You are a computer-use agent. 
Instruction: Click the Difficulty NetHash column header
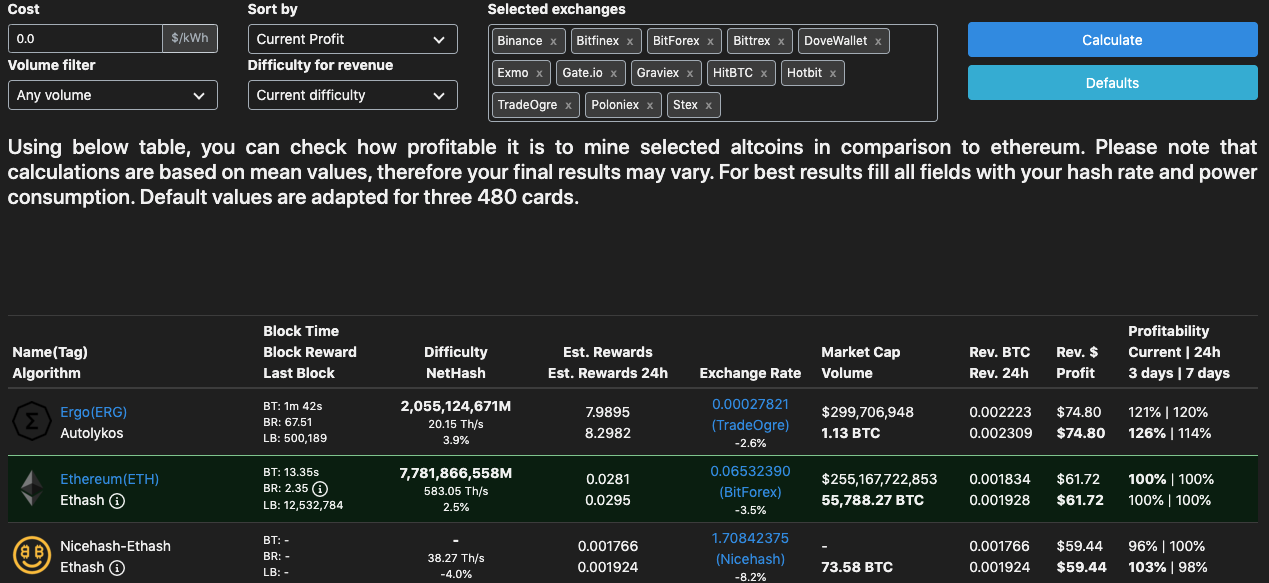click(455, 362)
